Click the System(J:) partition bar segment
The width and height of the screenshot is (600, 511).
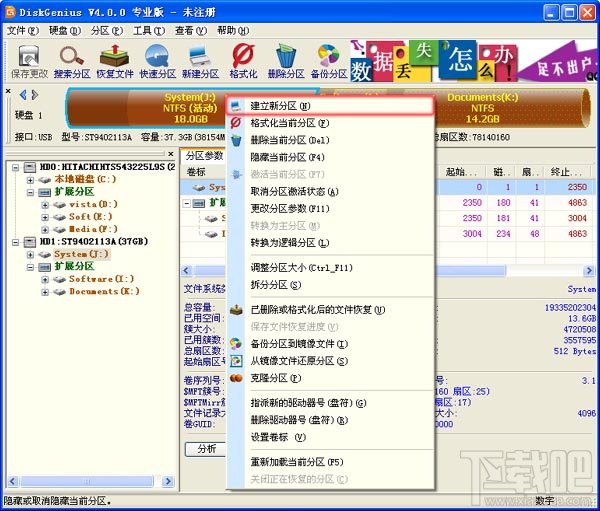click(193, 108)
